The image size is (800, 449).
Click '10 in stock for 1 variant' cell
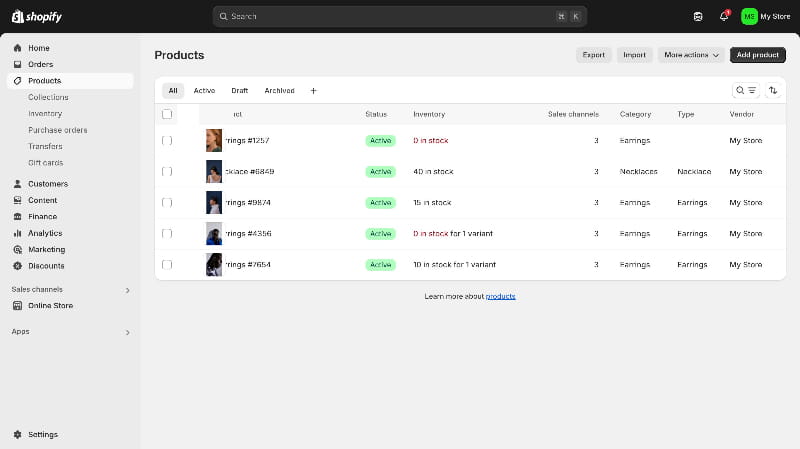pos(455,264)
